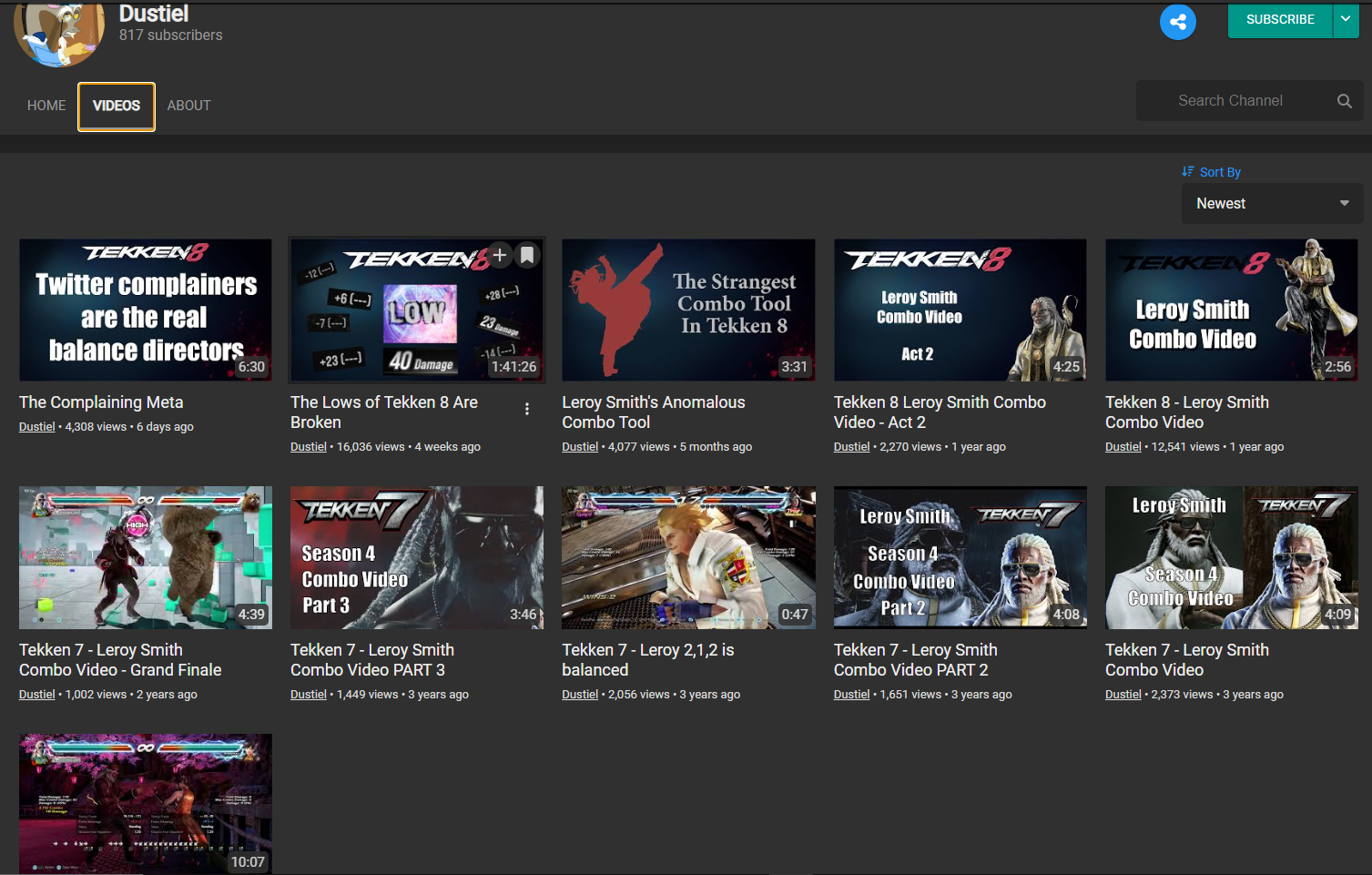Click Dustiel link under 2,373 views video
Screen dimensions: 1372x875
coord(1123,695)
